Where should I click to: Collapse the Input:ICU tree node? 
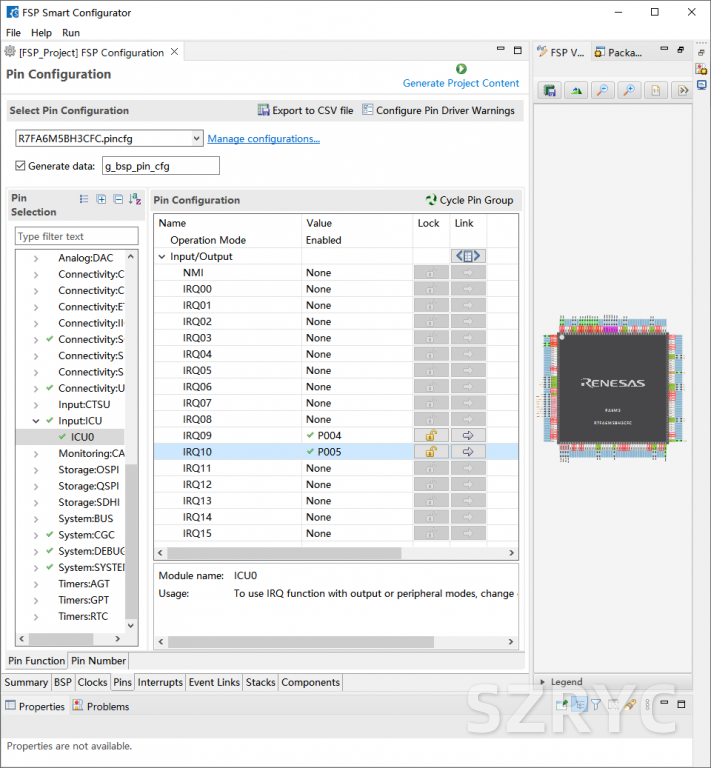(x=36, y=421)
